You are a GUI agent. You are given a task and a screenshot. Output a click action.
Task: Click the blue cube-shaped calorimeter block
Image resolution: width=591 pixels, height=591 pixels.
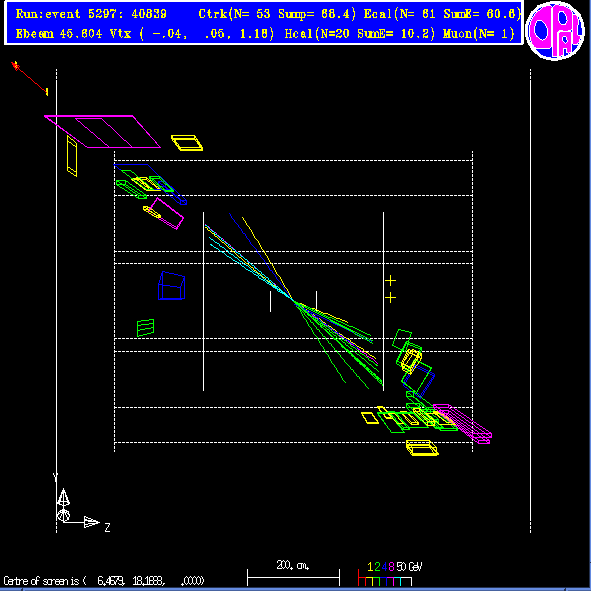pyautogui.click(x=171, y=286)
